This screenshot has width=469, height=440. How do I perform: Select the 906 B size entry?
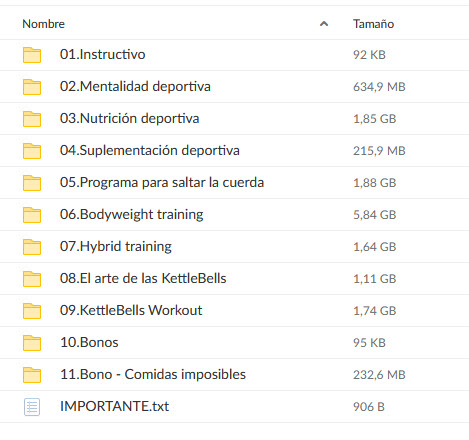coord(369,407)
